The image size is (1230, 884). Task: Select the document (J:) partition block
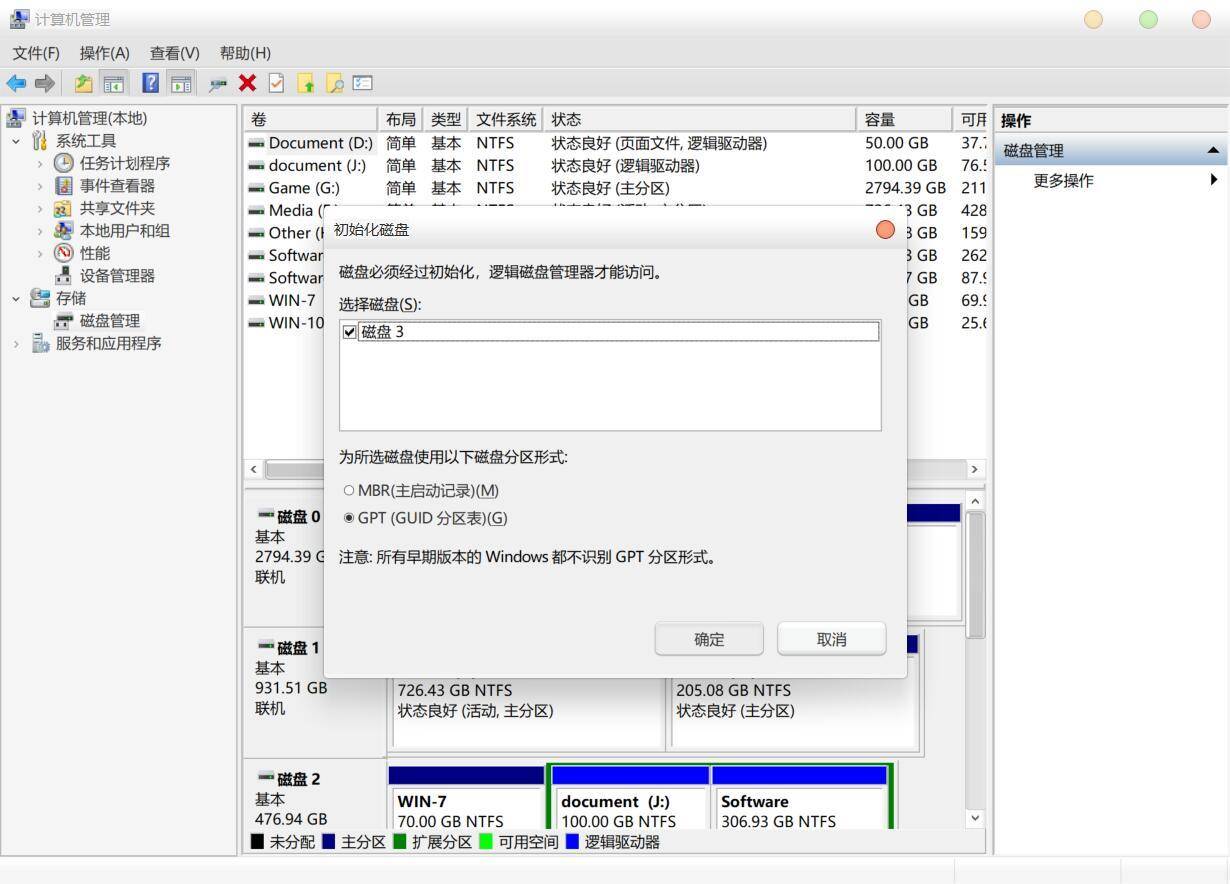pos(628,800)
